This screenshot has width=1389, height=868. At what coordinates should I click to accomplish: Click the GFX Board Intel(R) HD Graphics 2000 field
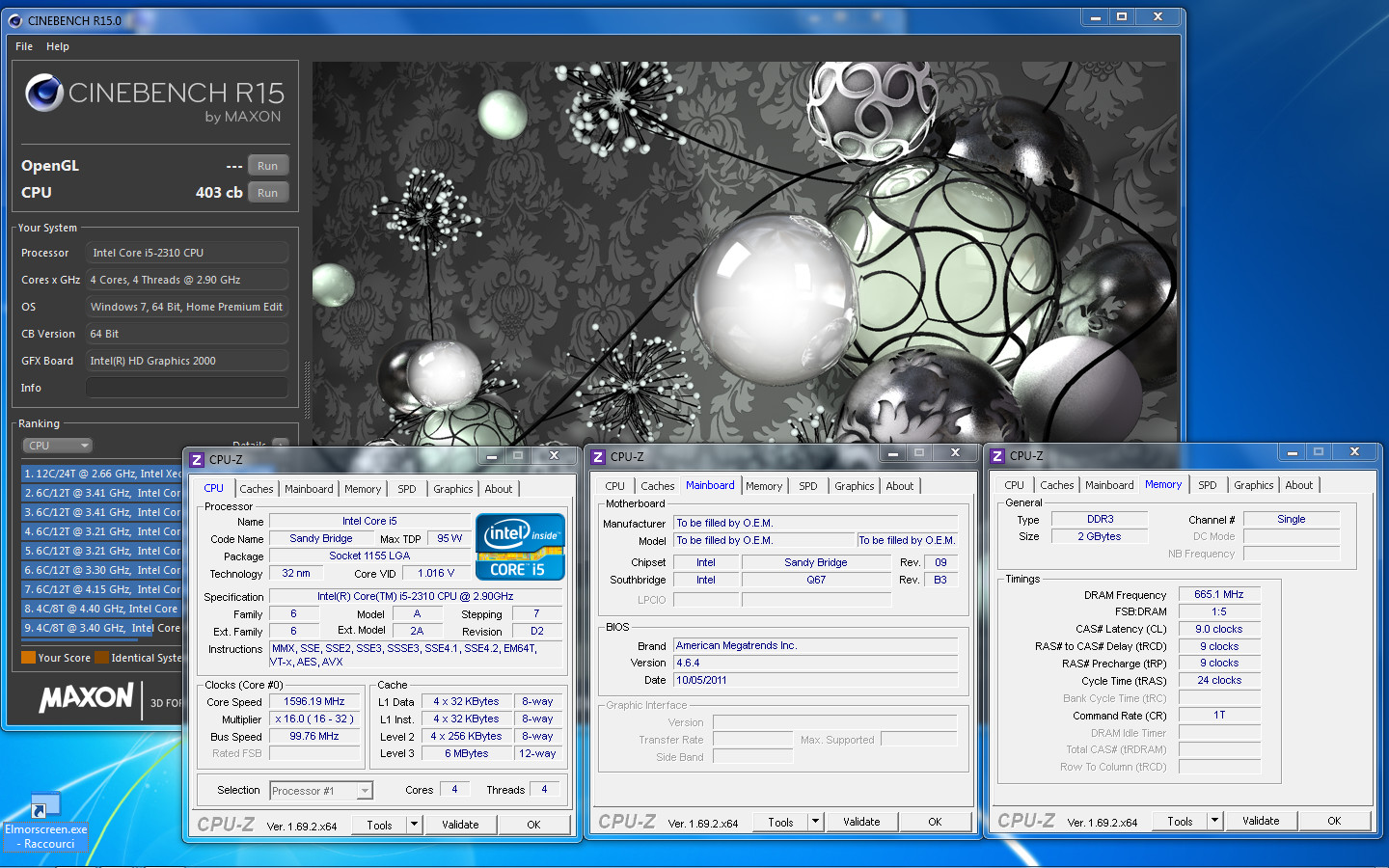point(187,361)
